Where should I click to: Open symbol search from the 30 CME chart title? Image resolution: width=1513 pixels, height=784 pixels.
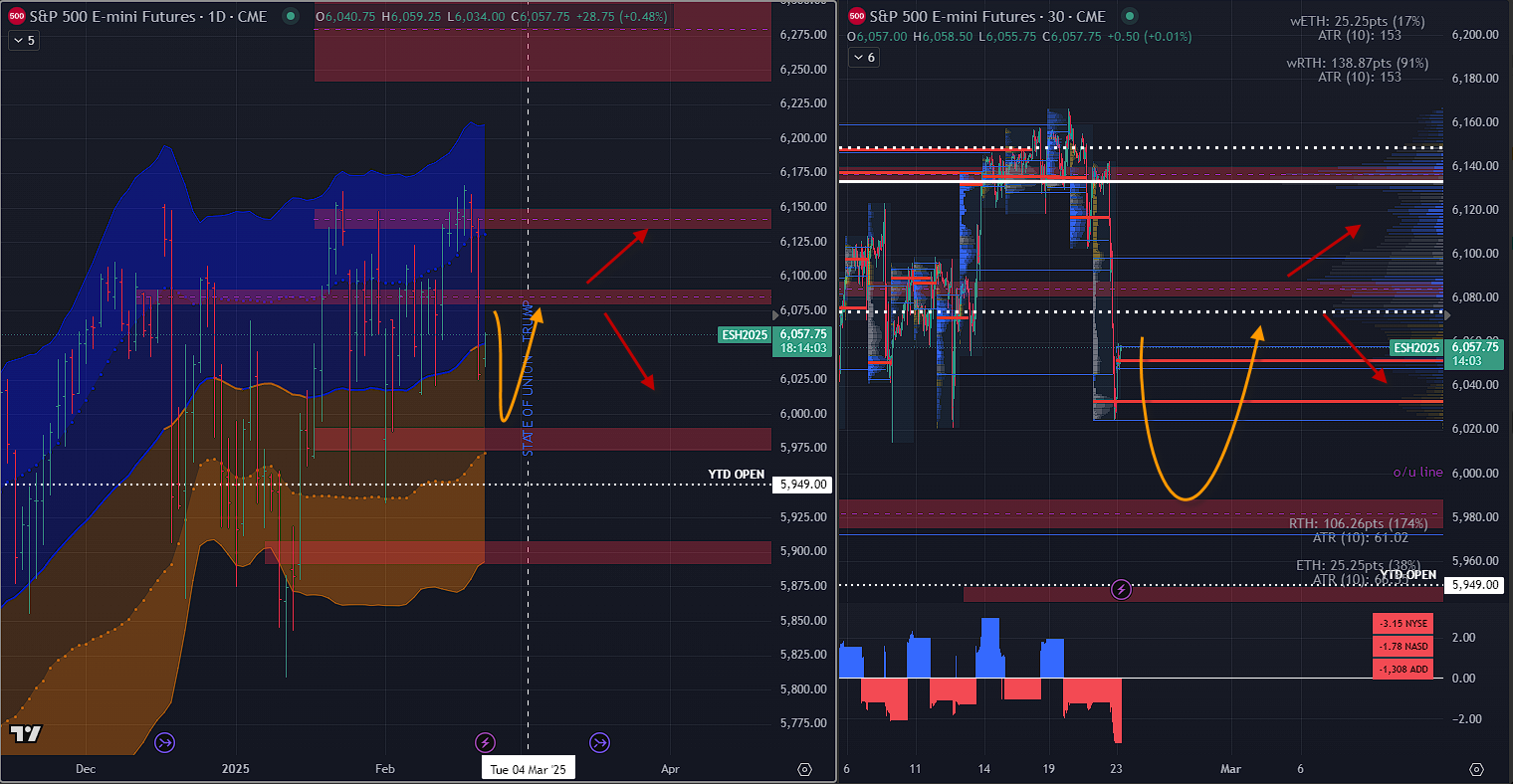(x=987, y=16)
